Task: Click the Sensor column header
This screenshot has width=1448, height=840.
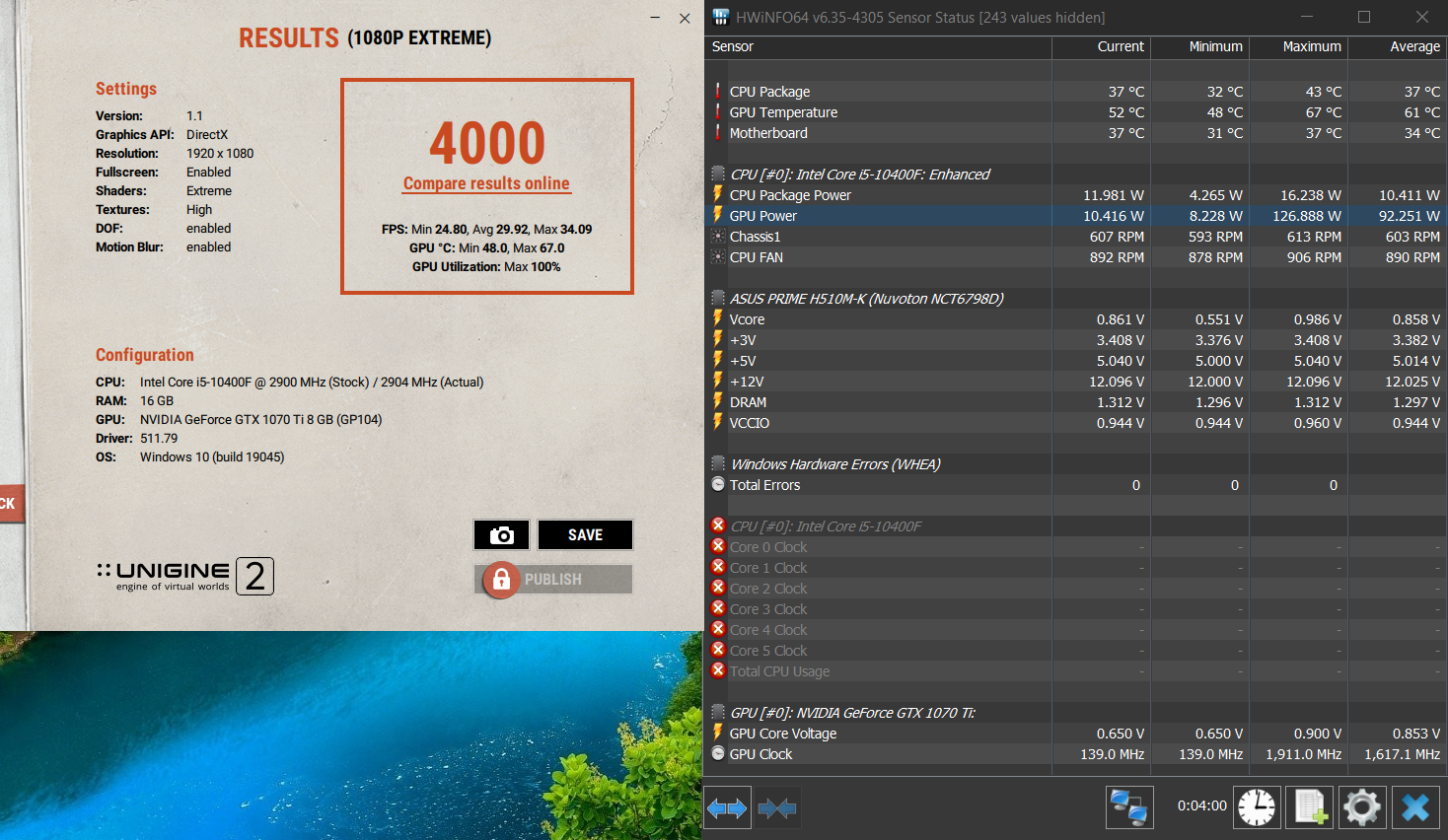Action: click(732, 46)
